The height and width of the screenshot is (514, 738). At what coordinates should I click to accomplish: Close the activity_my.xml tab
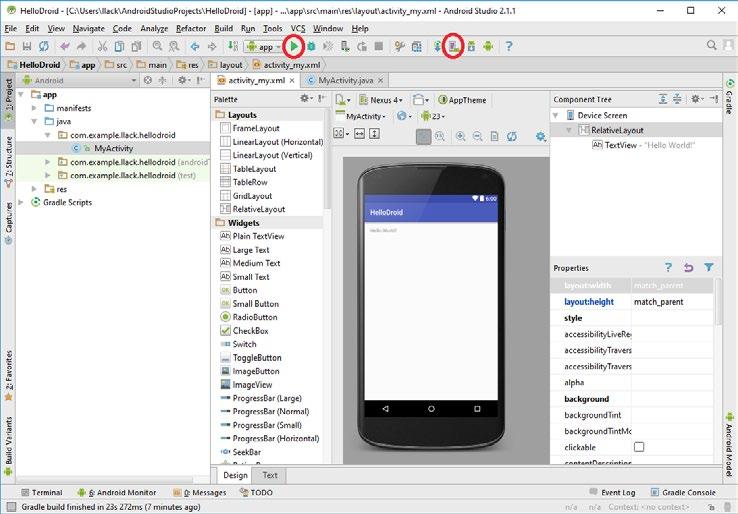pyautogui.click(x=292, y=80)
